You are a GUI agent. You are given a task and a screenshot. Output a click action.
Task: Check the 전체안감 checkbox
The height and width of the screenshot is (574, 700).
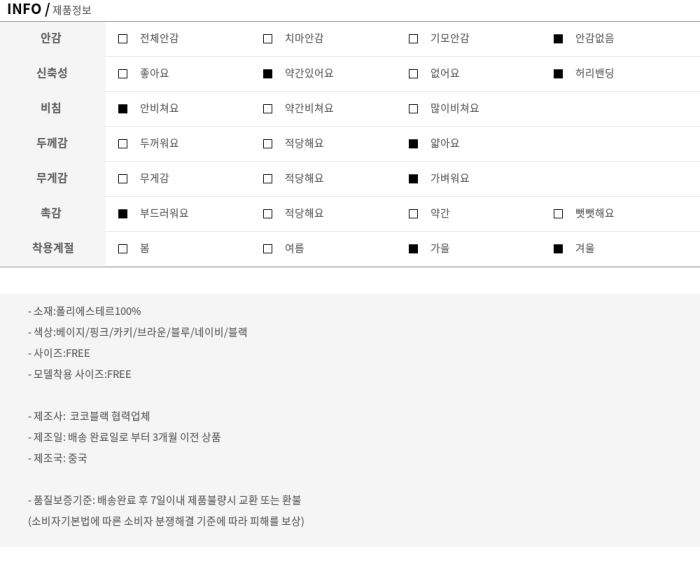(123, 39)
